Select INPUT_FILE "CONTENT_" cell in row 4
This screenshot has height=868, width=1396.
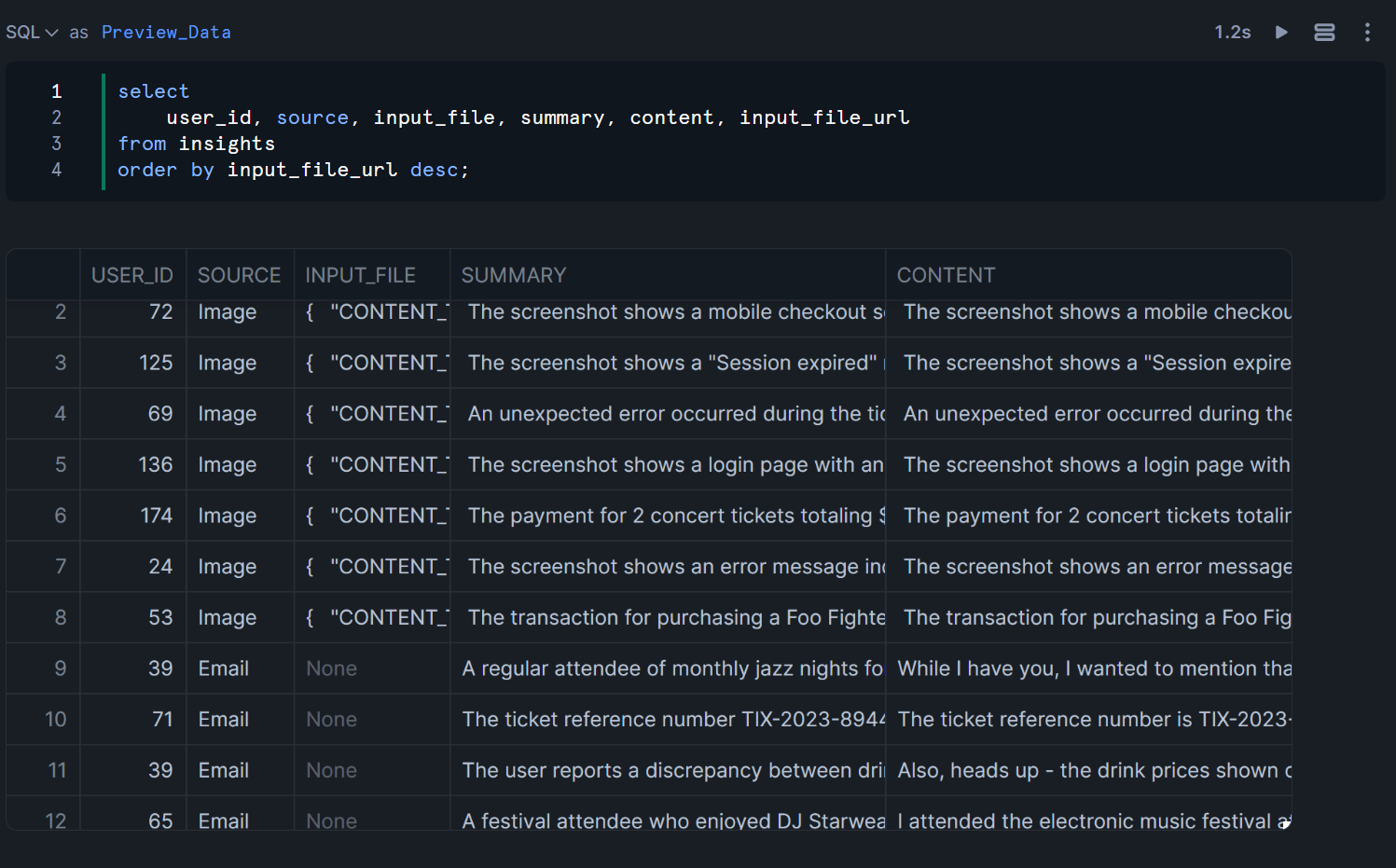[x=372, y=414]
